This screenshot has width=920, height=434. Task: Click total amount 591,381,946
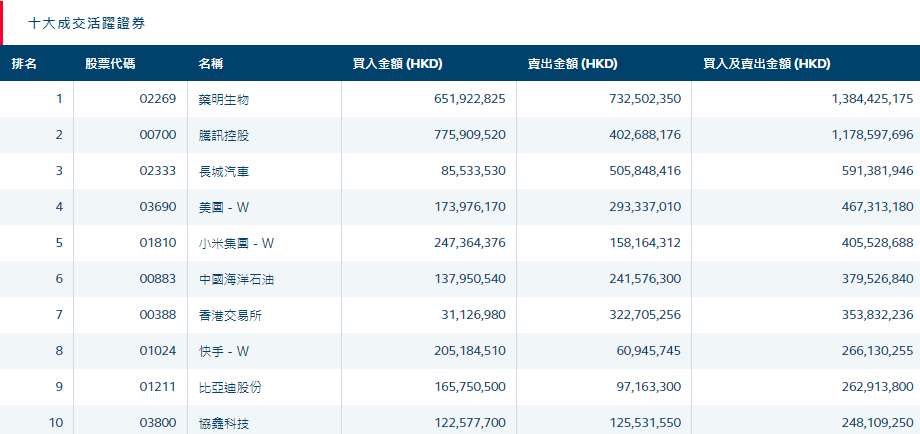[878, 171]
